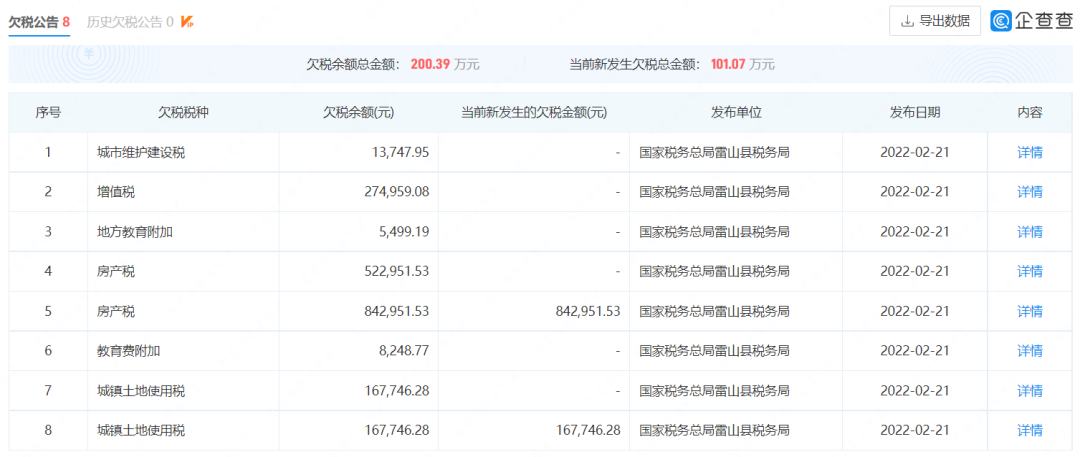Click the 欠税税种 column header

183,112
